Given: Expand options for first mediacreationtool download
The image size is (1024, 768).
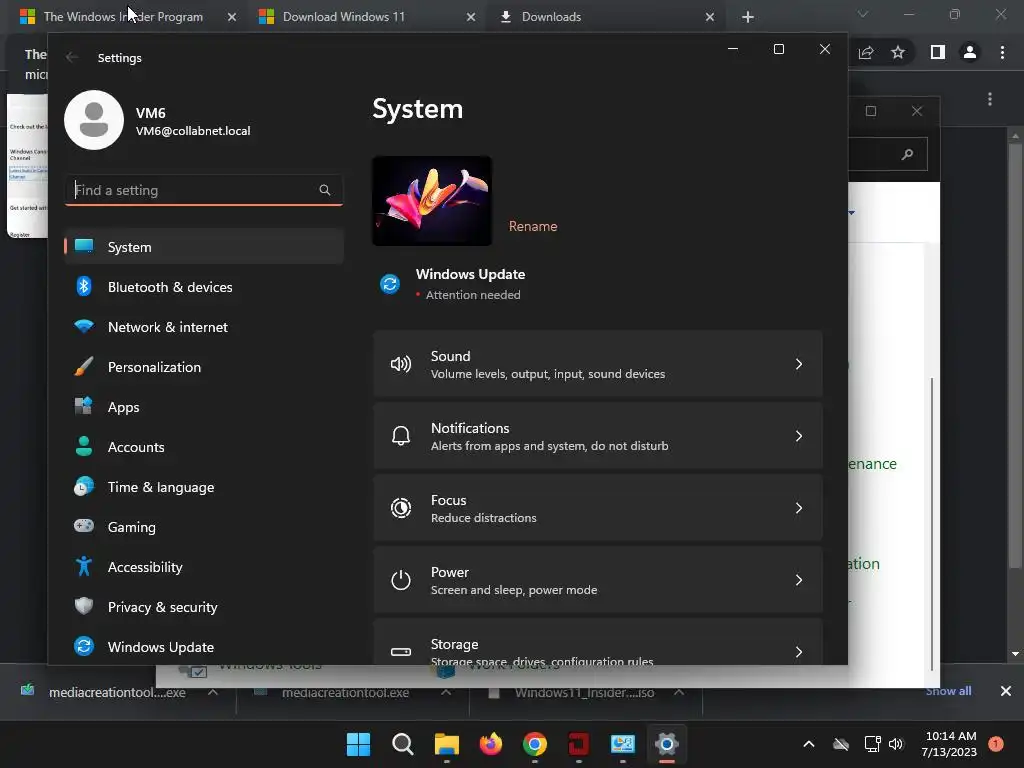Looking at the screenshot, I should [213, 692].
